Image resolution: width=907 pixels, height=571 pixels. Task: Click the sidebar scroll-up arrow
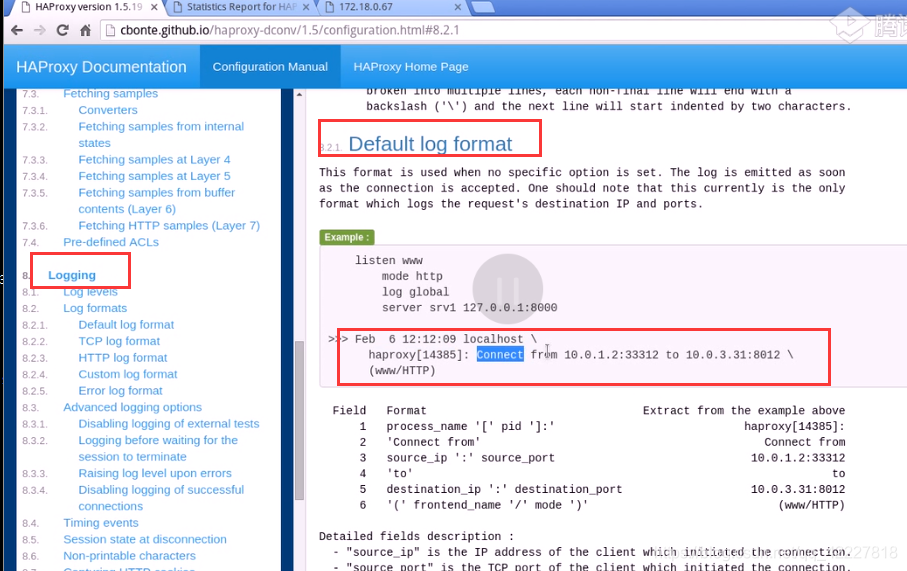(299, 94)
